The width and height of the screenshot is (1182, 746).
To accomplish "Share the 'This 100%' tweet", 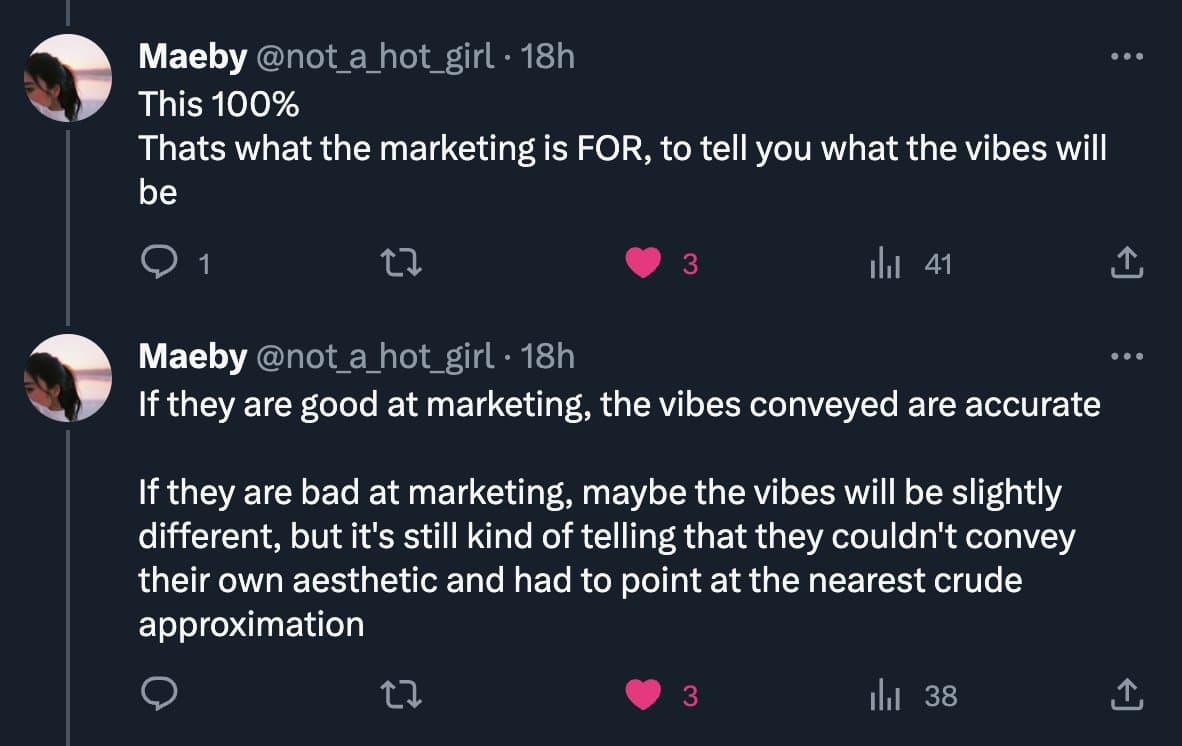I will pos(1127,264).
